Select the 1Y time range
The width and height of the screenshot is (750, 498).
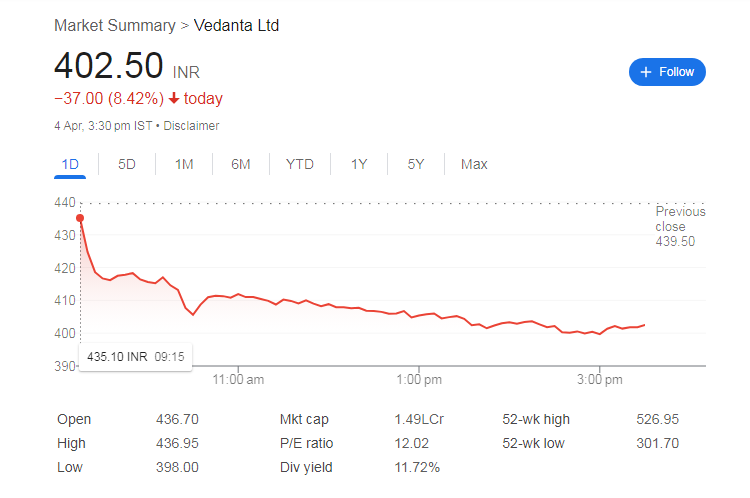359,164
